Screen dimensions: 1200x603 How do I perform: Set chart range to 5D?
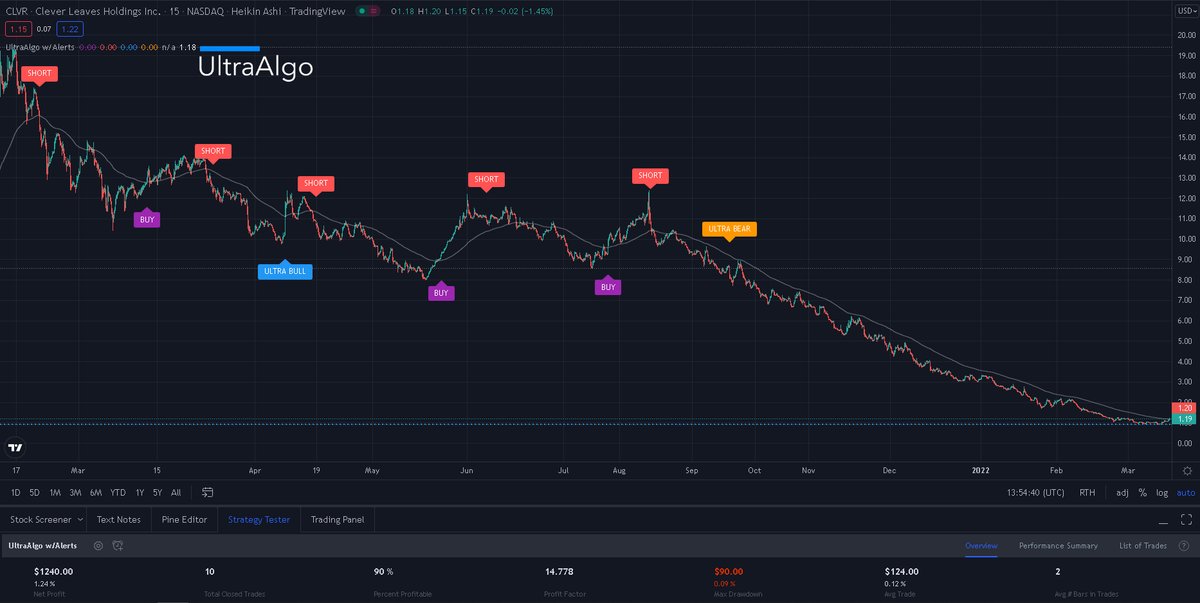point(35,492)
